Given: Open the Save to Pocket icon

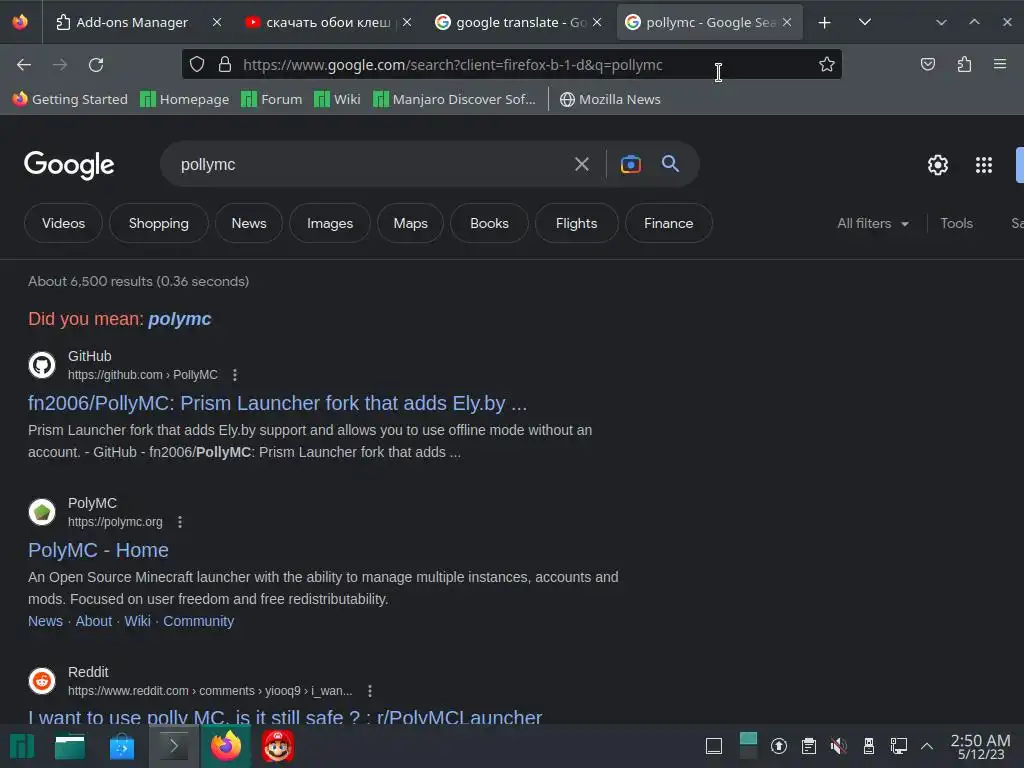Looking at the screenshot, I should (x=927, y=65).
